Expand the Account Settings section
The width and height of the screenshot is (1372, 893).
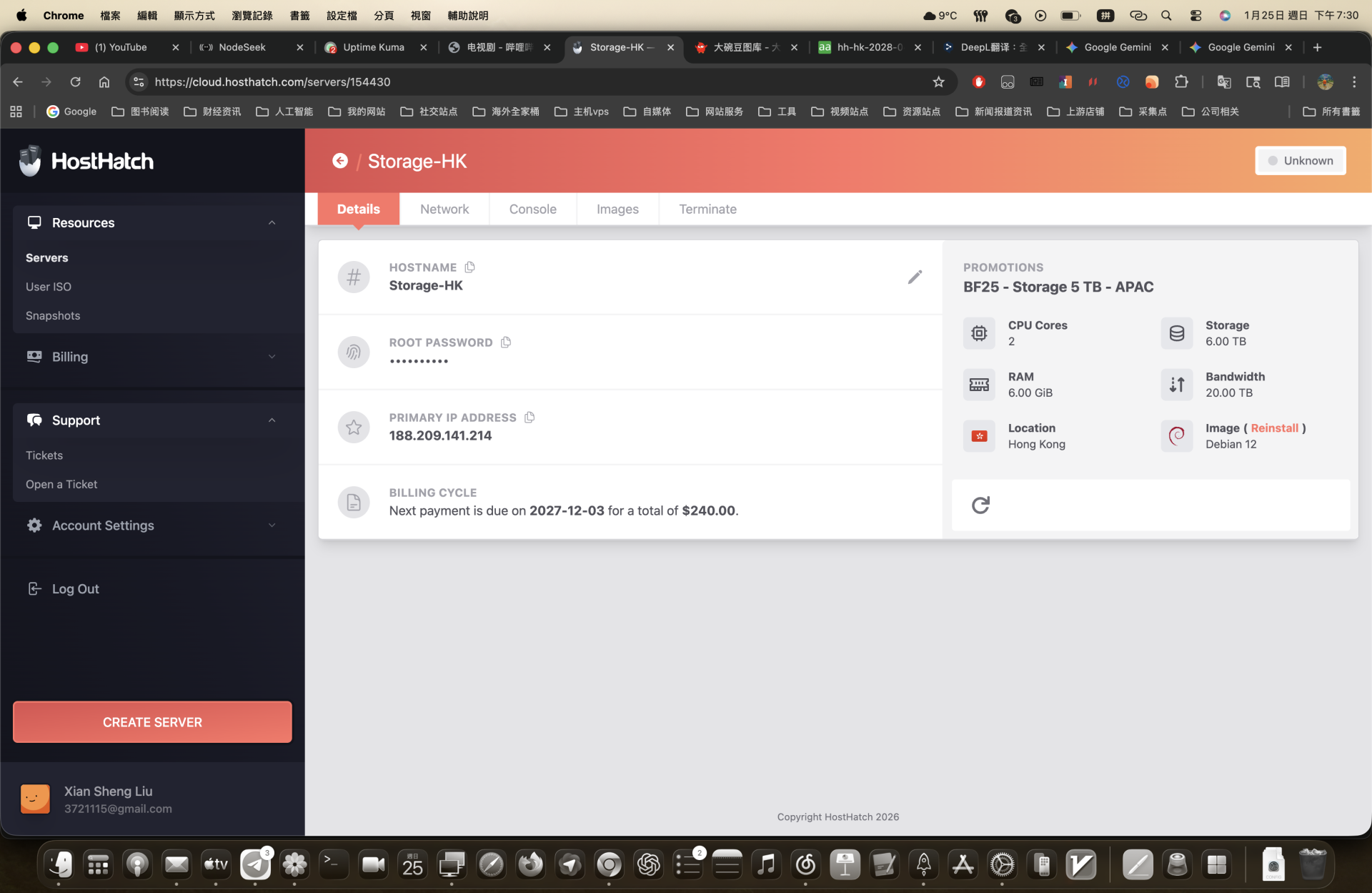[152, 526]
